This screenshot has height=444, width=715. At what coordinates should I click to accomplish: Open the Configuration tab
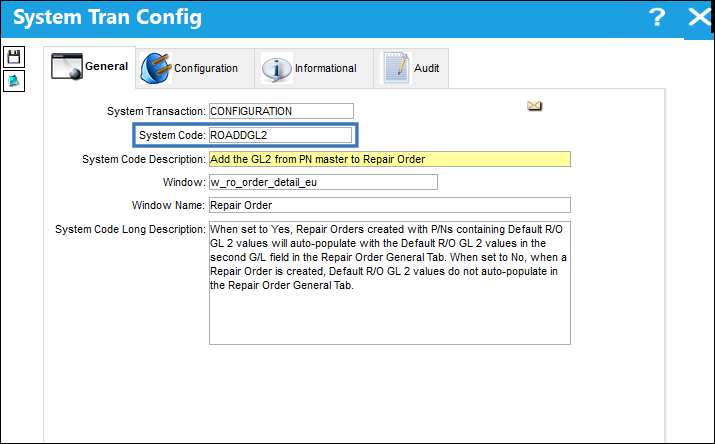[x=195, y=68]
